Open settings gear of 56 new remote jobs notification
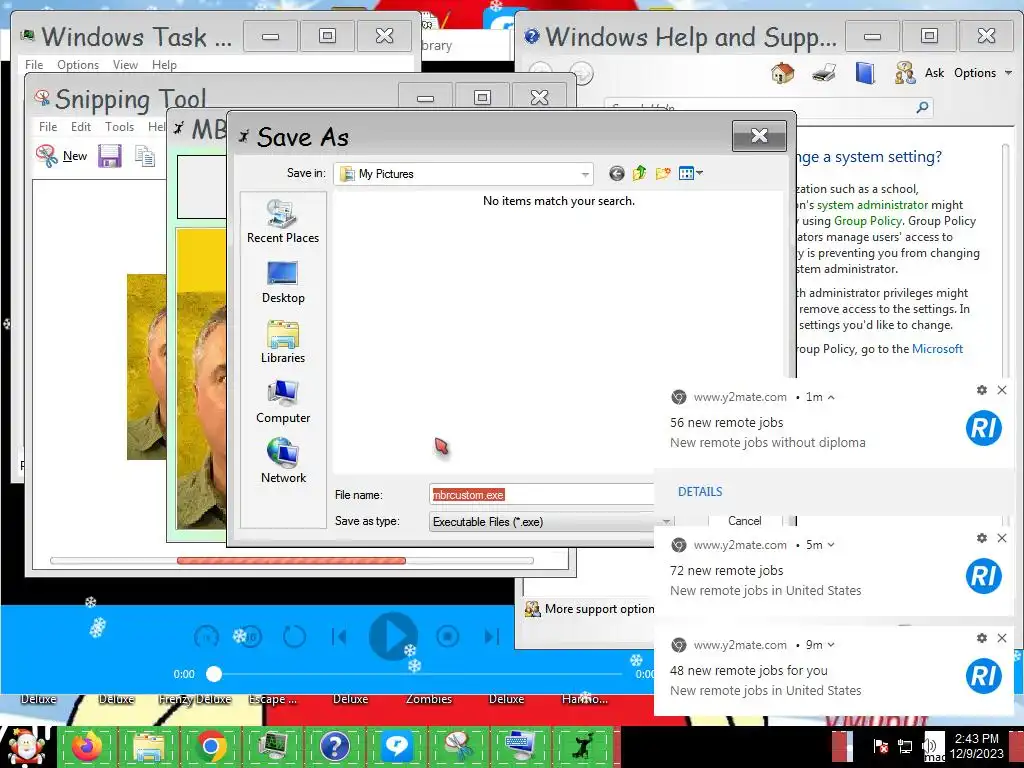Screen dimensions: 1024x768 [x=981, y=390]
